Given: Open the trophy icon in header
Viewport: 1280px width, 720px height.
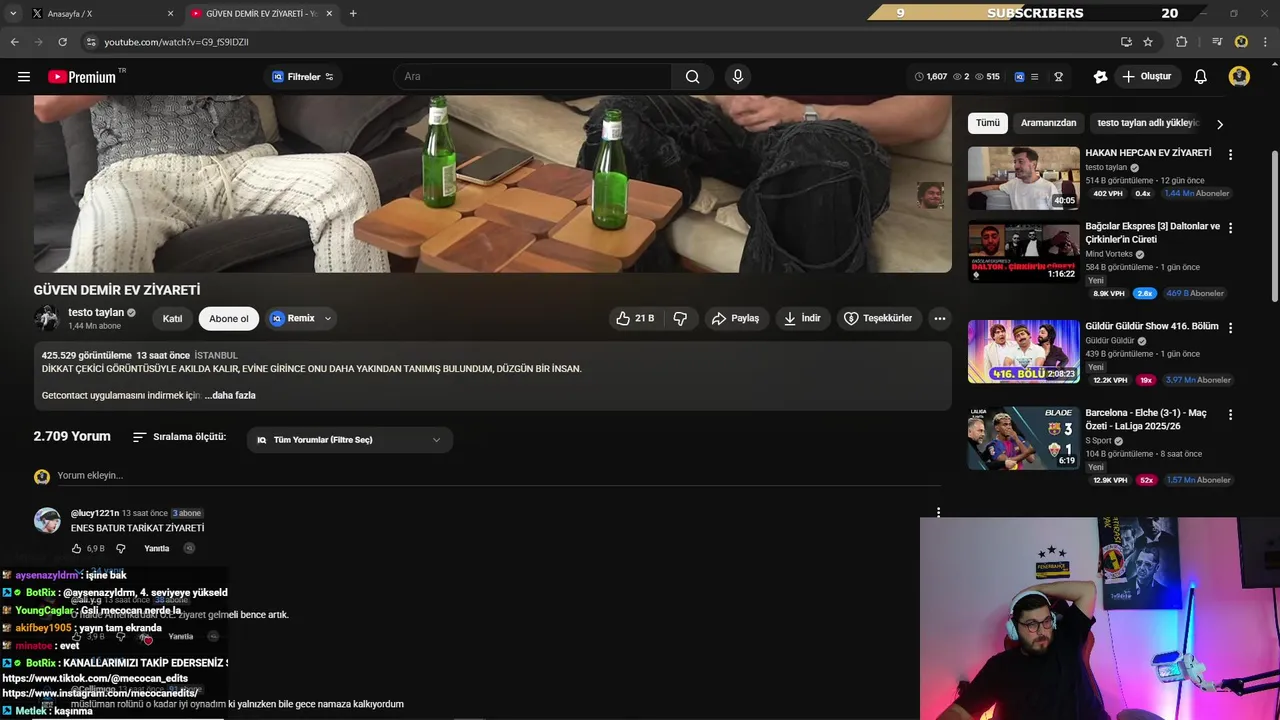Looking at the screenshot, I should coord(1058,77).
